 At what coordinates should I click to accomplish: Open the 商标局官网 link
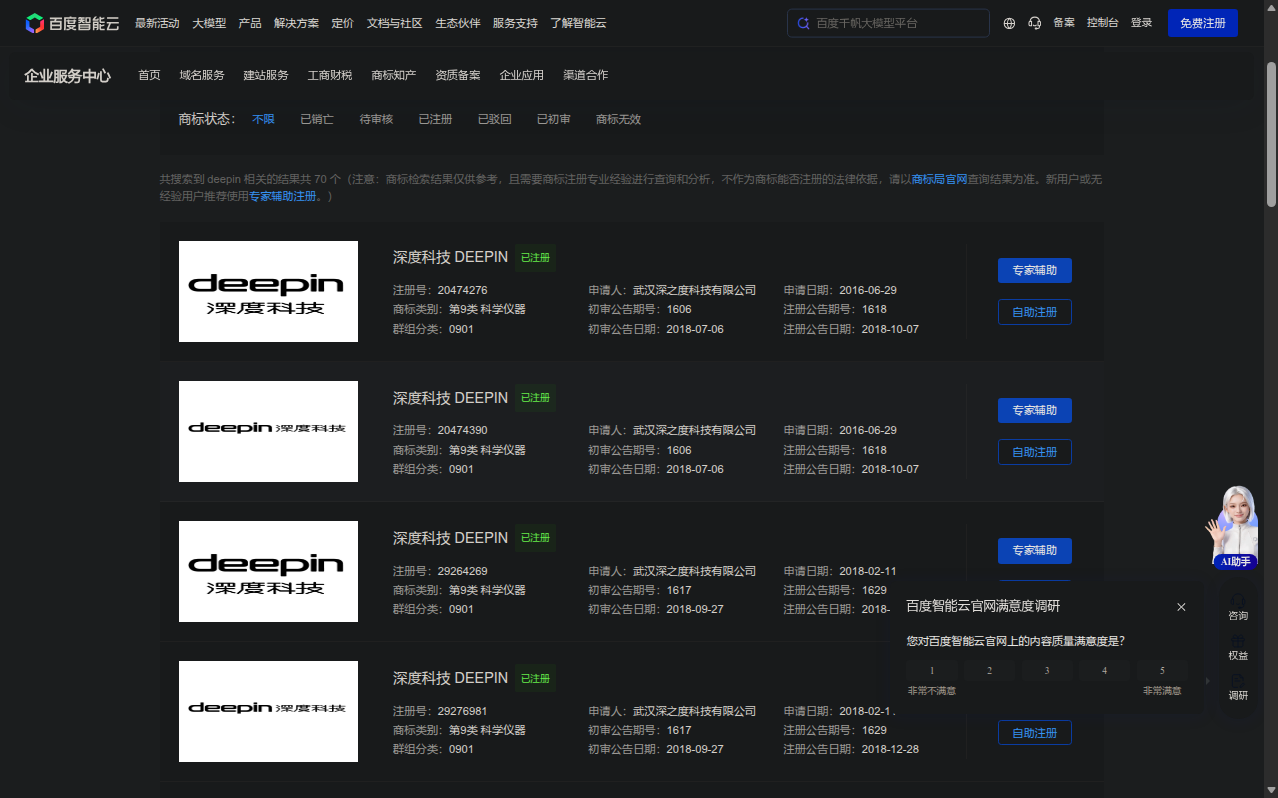click(x=939, y=179)
